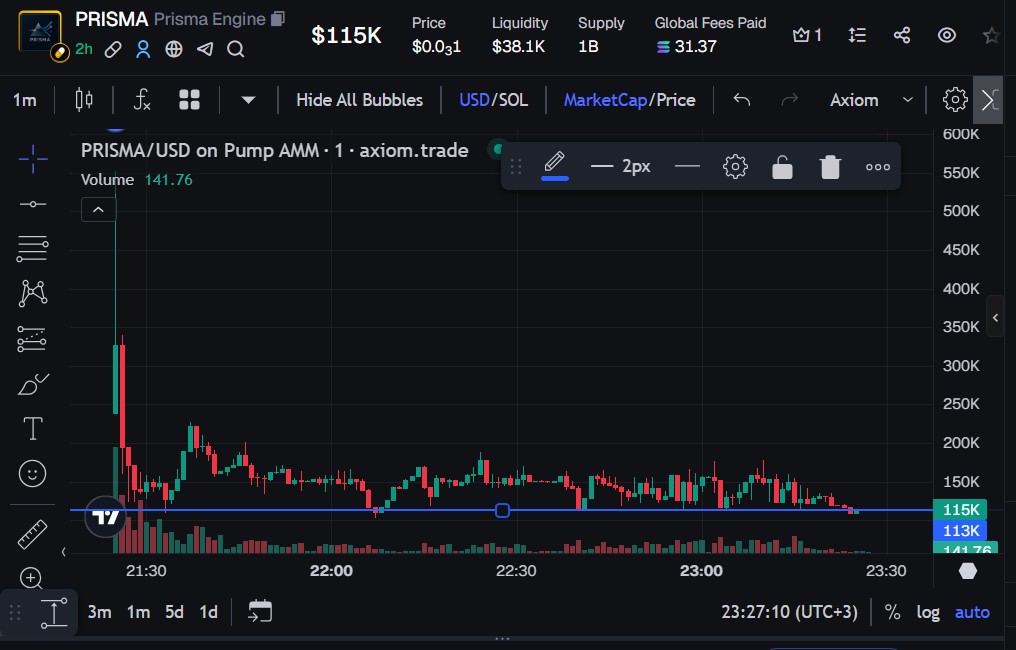Image resolution: width=1016 pixels, height=650 pixels.
Task: Select the 5d time range
Action: pos(174,612)
